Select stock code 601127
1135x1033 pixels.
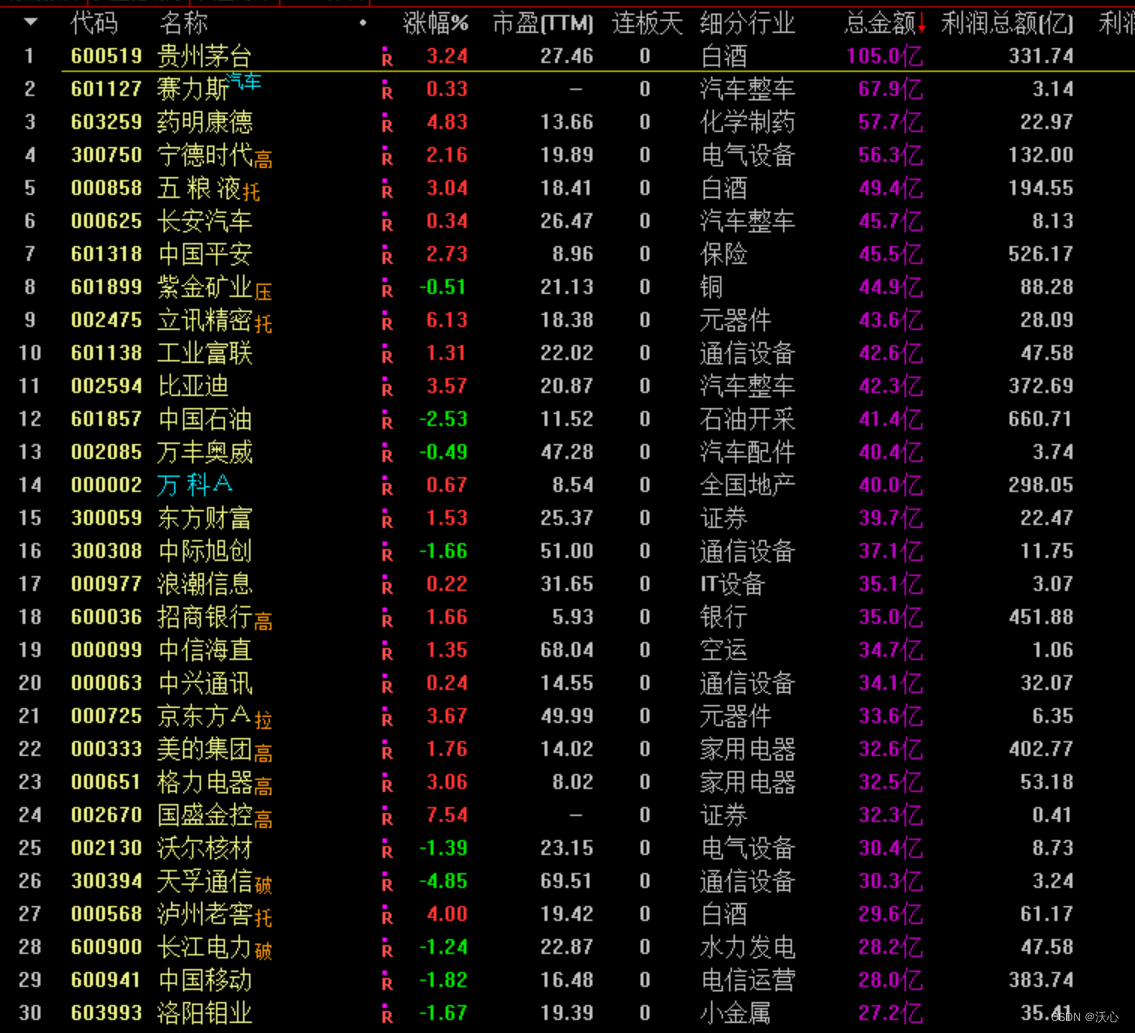tap(106, 89)
